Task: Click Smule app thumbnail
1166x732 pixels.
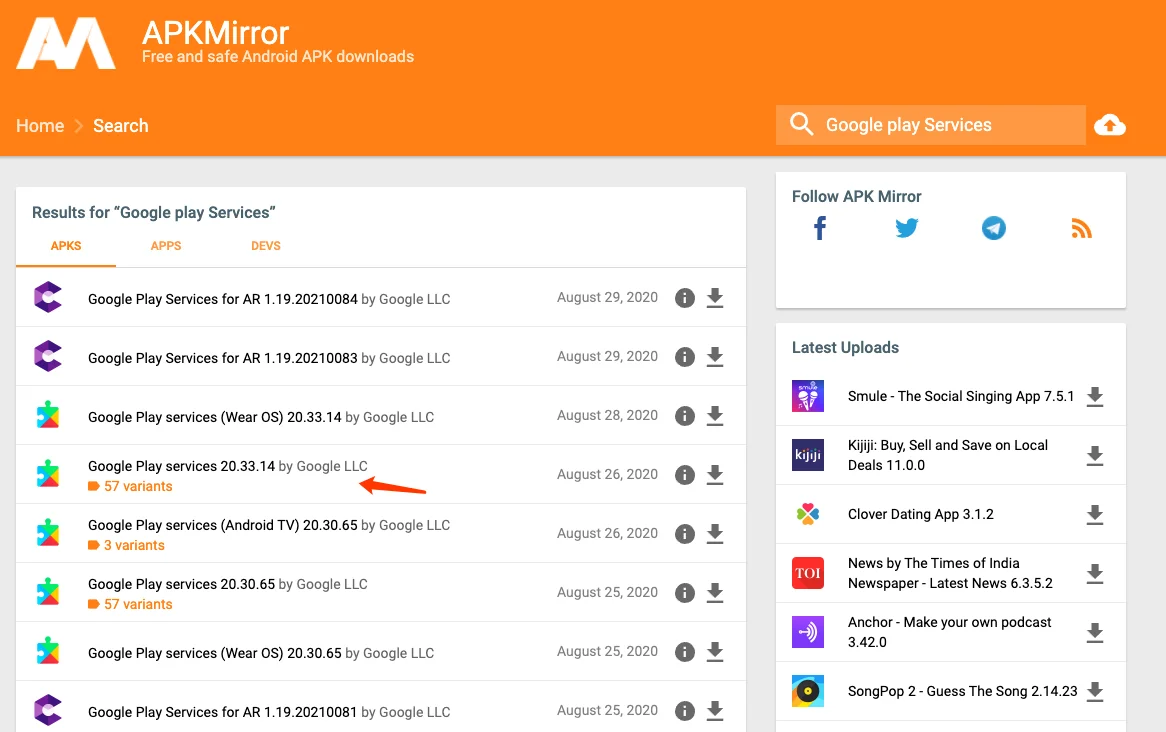Action: click(x=808, y=396)
